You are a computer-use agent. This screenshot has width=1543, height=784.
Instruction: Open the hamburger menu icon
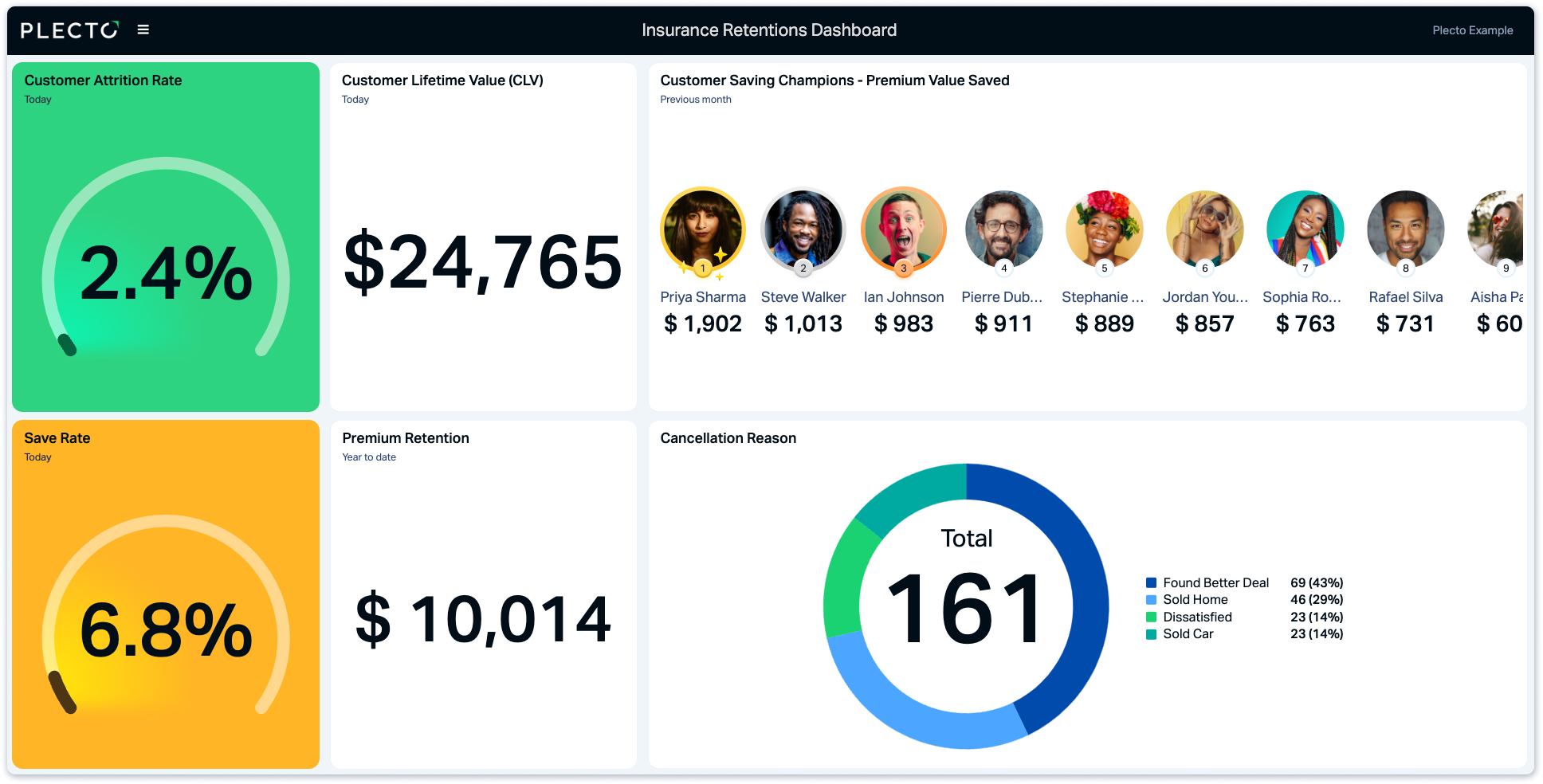[x=143, y=29]
